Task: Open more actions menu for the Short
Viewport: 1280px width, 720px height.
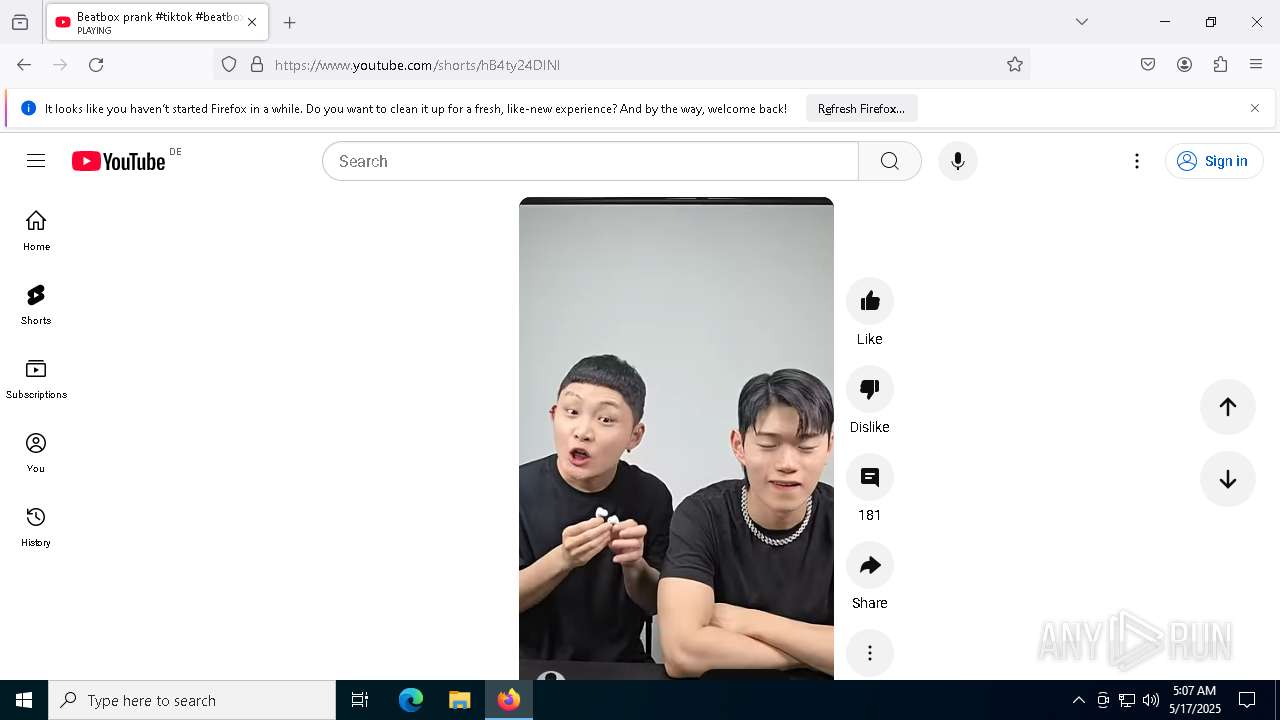Action: (x=870, y=653)
